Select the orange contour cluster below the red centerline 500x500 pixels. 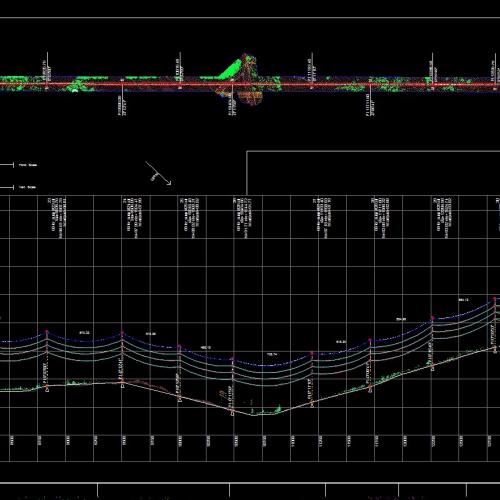pos(249,96)
